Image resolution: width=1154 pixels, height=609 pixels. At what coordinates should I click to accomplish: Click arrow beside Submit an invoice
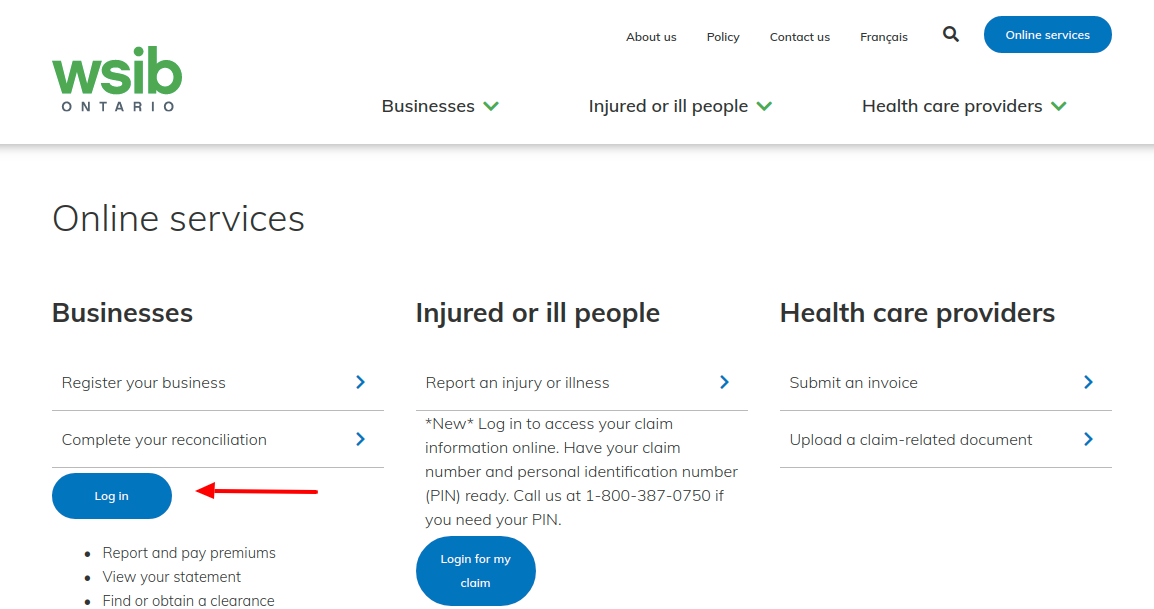pyautogui.click(x=1088, y=382)
